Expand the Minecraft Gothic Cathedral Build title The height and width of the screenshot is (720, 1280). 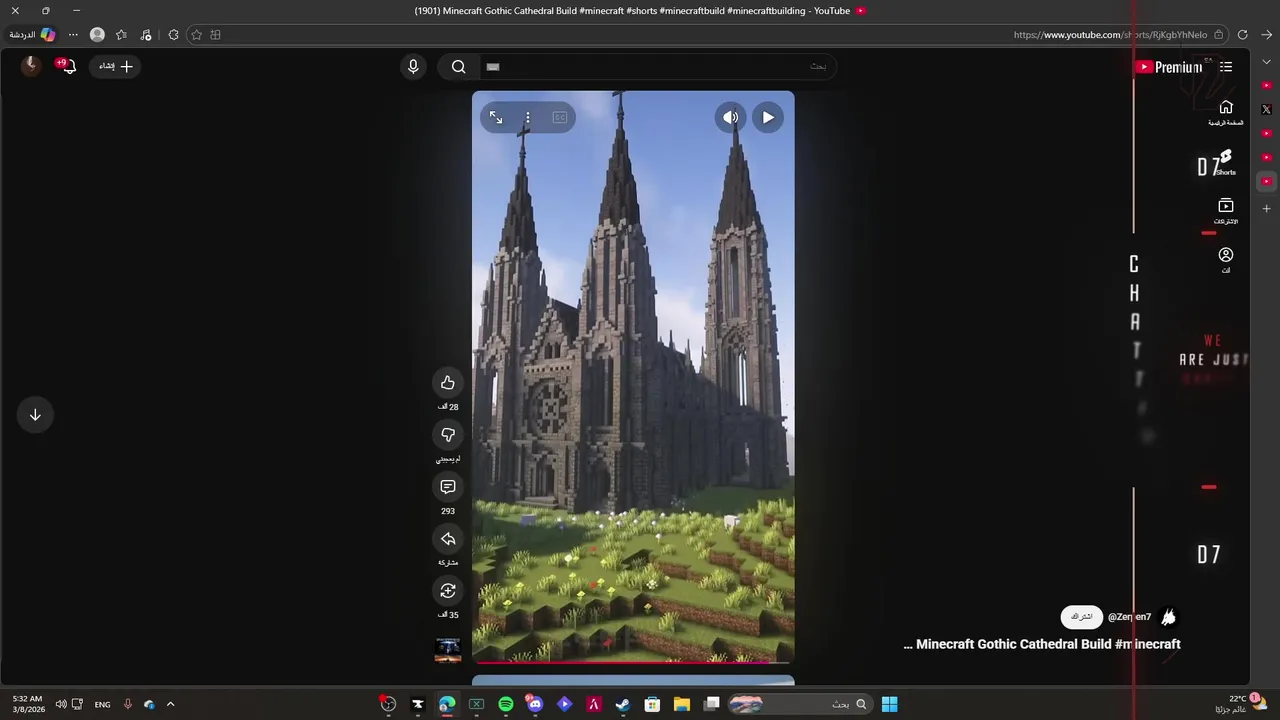pos(1042,645)
